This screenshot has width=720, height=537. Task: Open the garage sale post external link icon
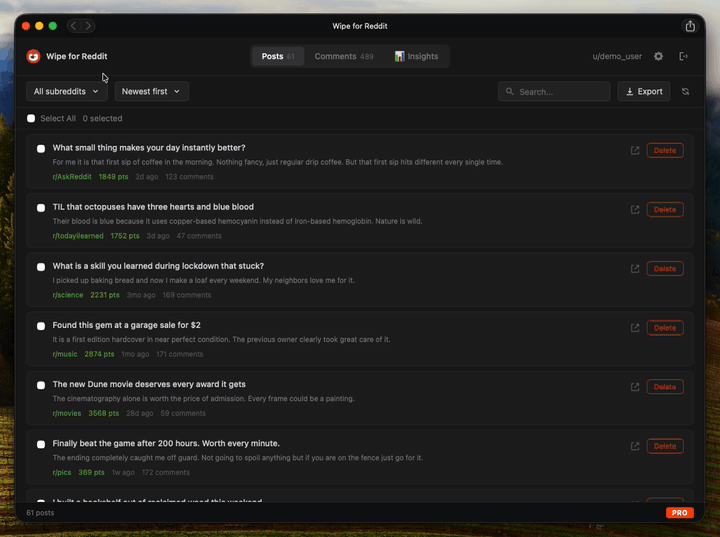coord(635,328)
